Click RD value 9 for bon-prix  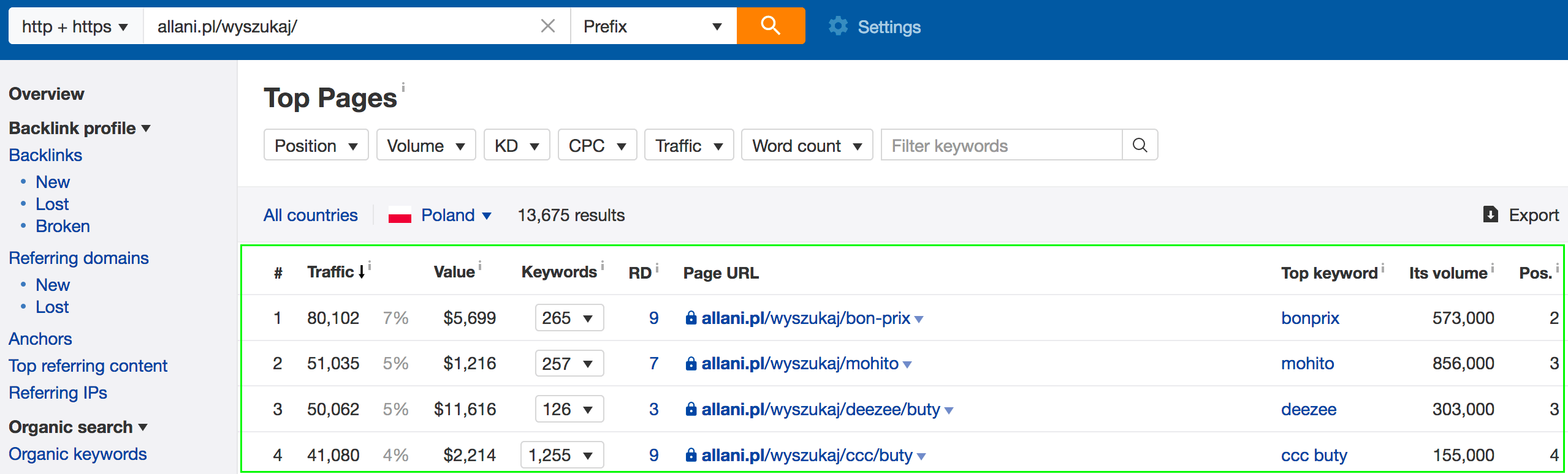pos(653,318)
